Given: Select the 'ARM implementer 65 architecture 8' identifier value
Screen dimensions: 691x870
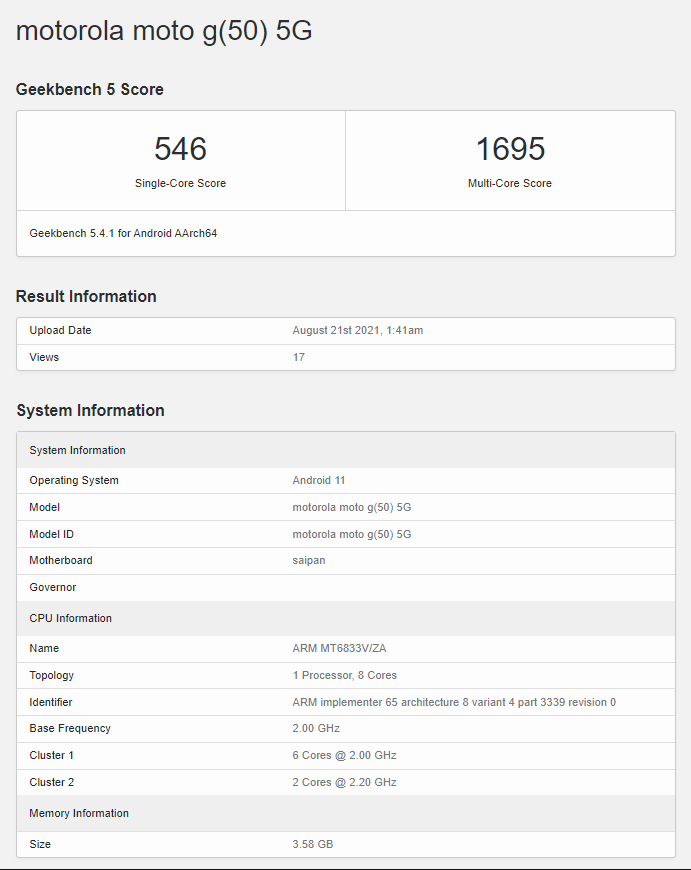Looking at the screenshot, I should [x=454, y=702].
